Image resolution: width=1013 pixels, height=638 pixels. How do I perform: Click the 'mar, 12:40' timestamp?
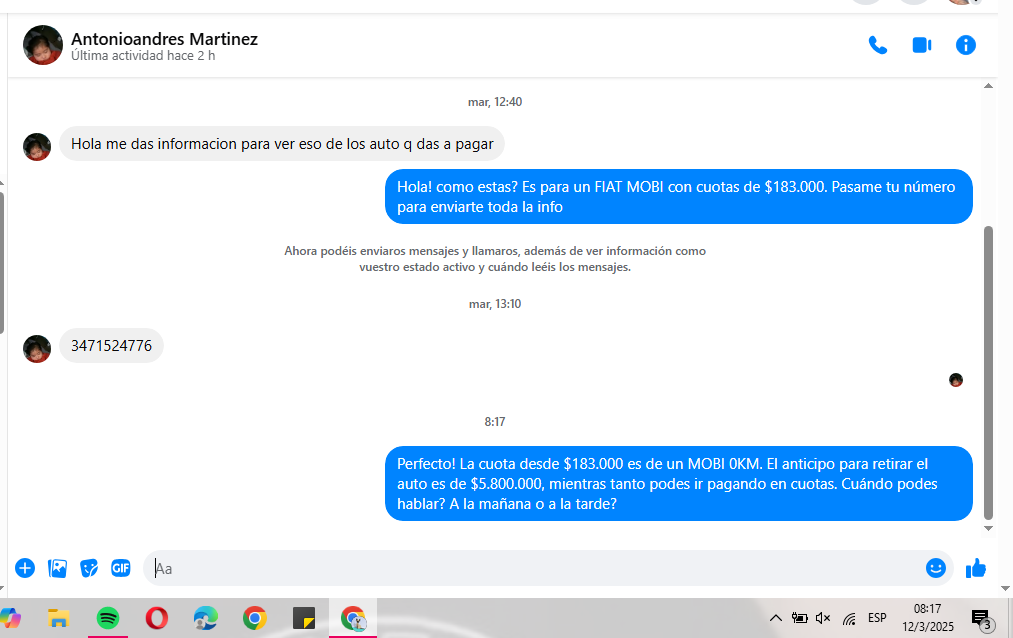[495, 102]
